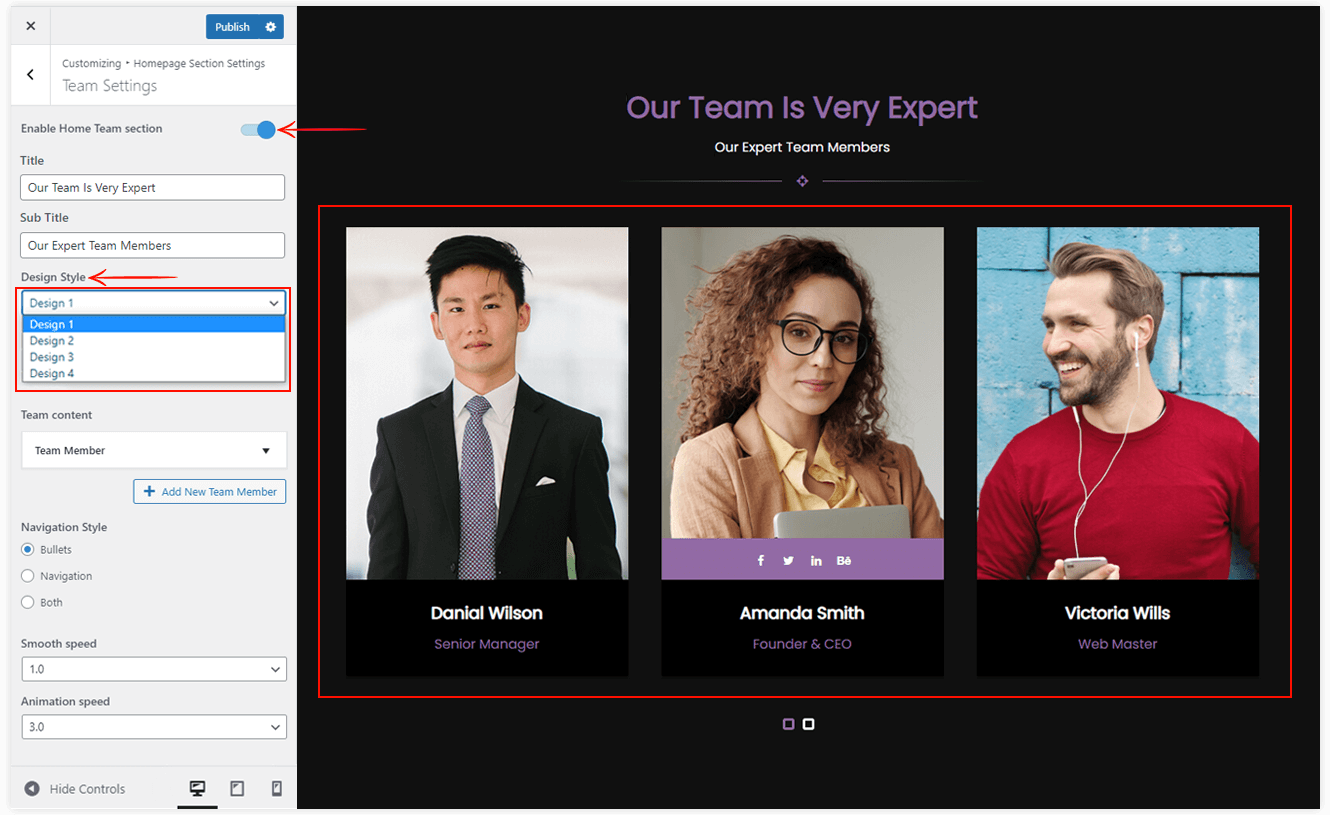Click Founder & CEO role text
Image resolution: width=1330 pixels, height=815 pixels.
pyautogui.click(x=802, y=644)
